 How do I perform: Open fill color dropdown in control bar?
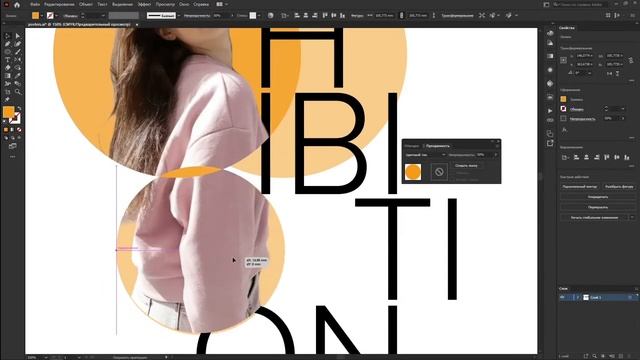[42, 16]
